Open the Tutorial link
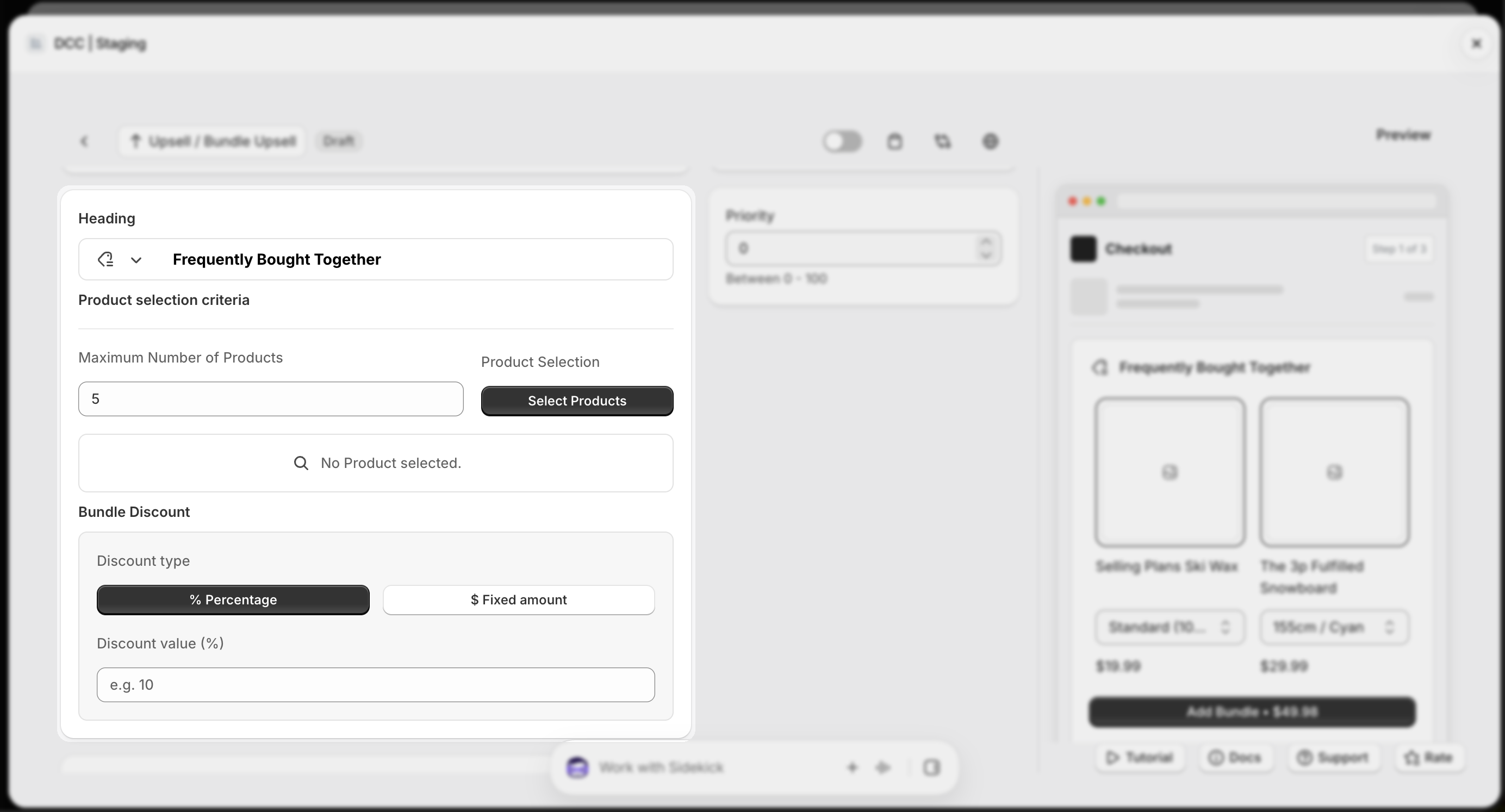The width and height of the screenshot is (1505, 812). 1140,758
